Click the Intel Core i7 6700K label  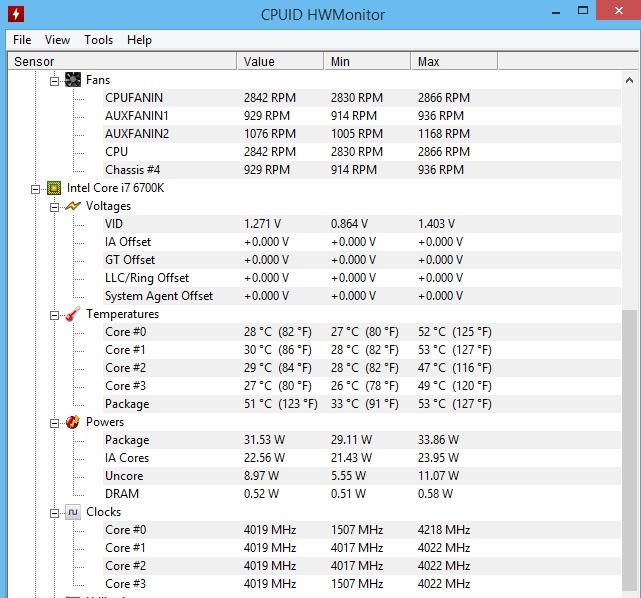click(x=115, y=188)
